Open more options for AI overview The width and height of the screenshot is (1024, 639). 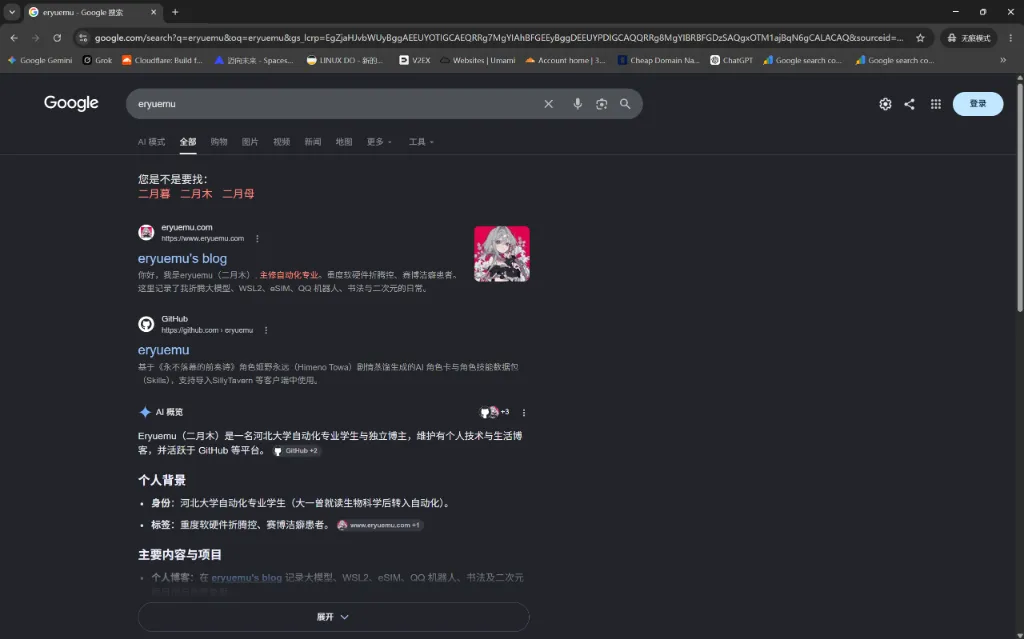point(524,412)
